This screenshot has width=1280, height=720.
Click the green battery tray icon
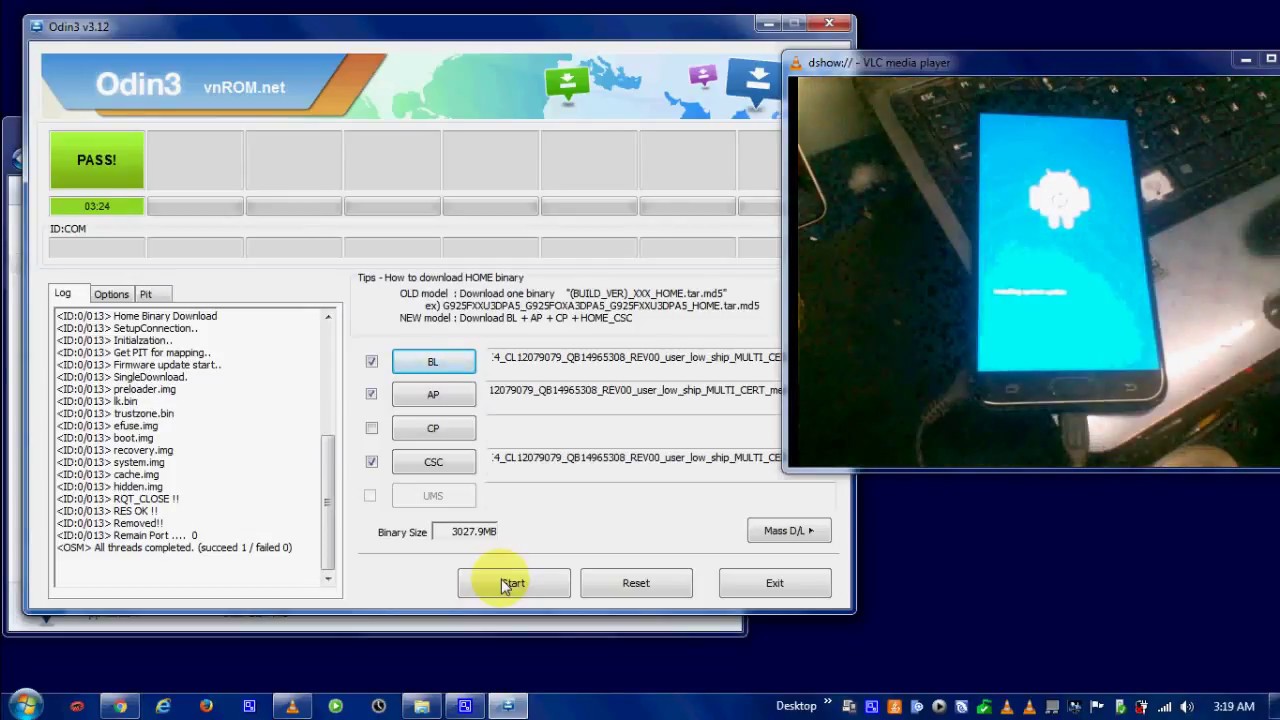coord(1120,707)
